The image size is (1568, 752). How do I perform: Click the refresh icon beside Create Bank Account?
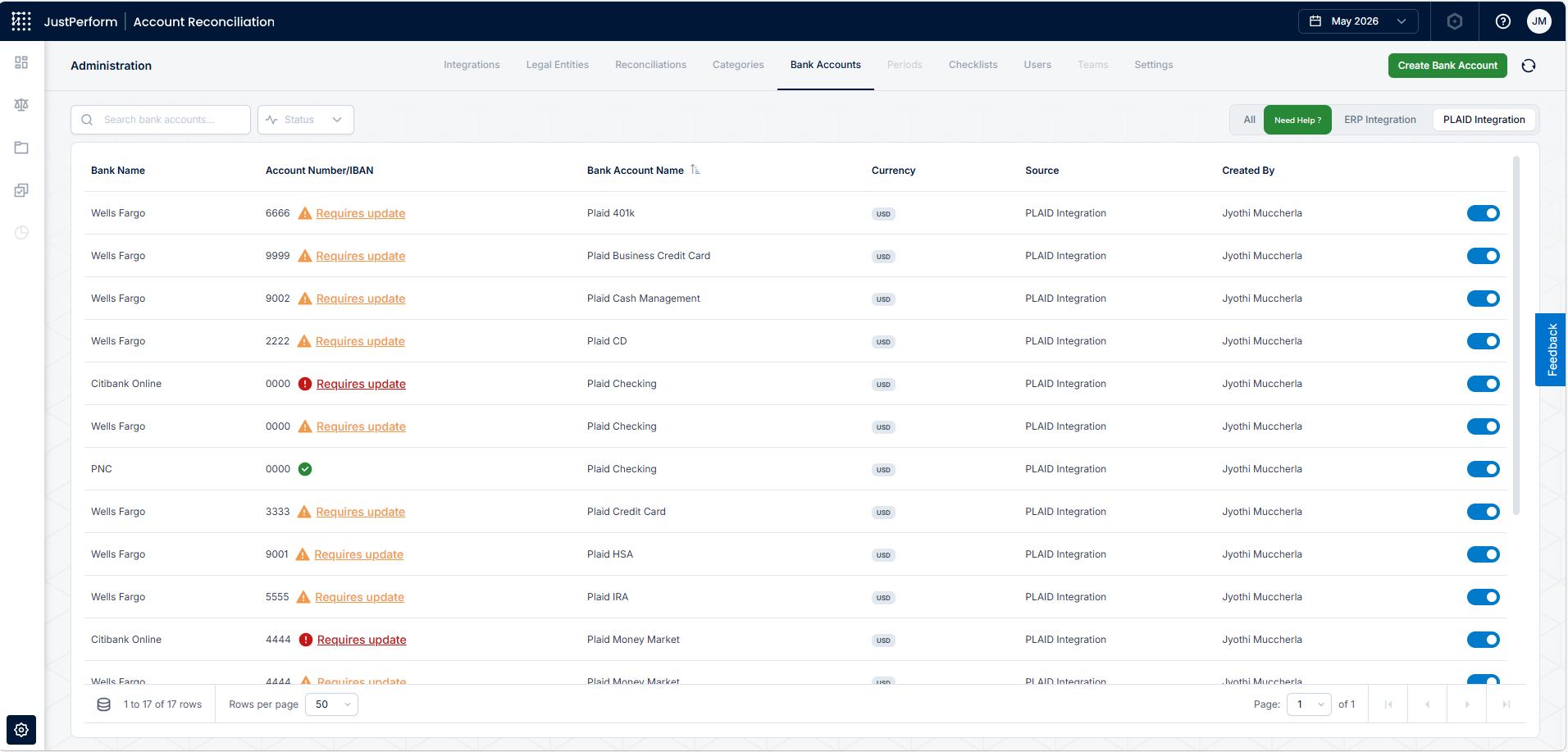click(1529, 66)
